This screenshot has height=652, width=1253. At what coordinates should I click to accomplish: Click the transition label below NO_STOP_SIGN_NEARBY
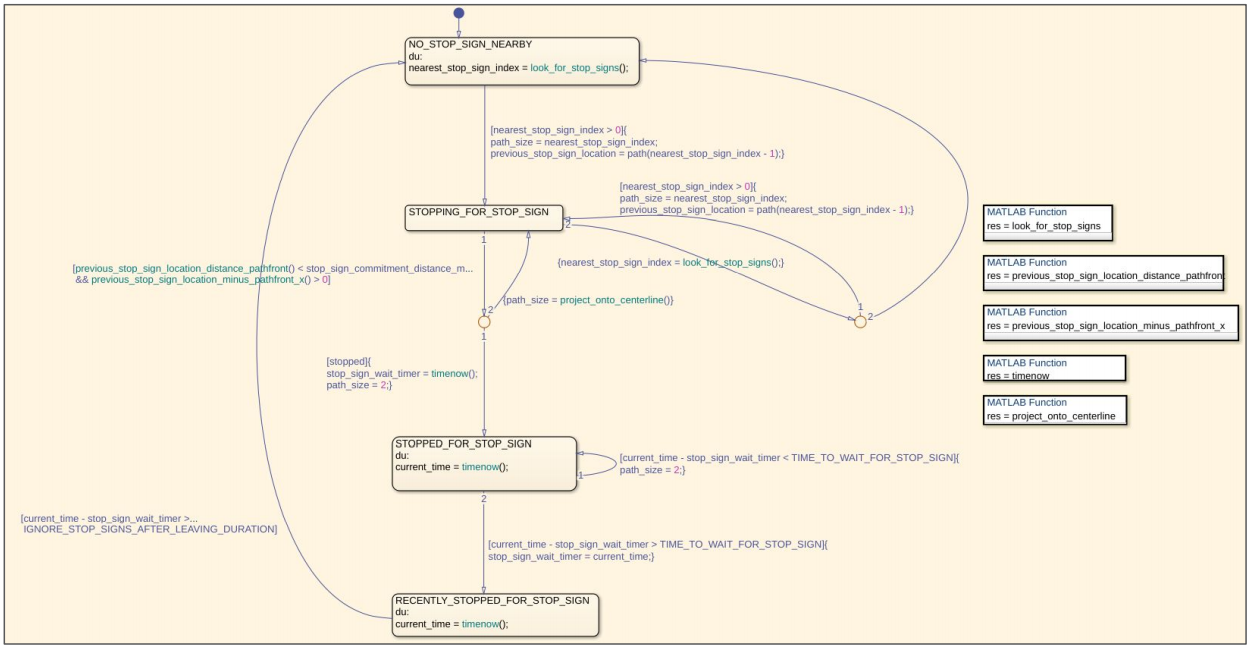(x=636, y=142)
